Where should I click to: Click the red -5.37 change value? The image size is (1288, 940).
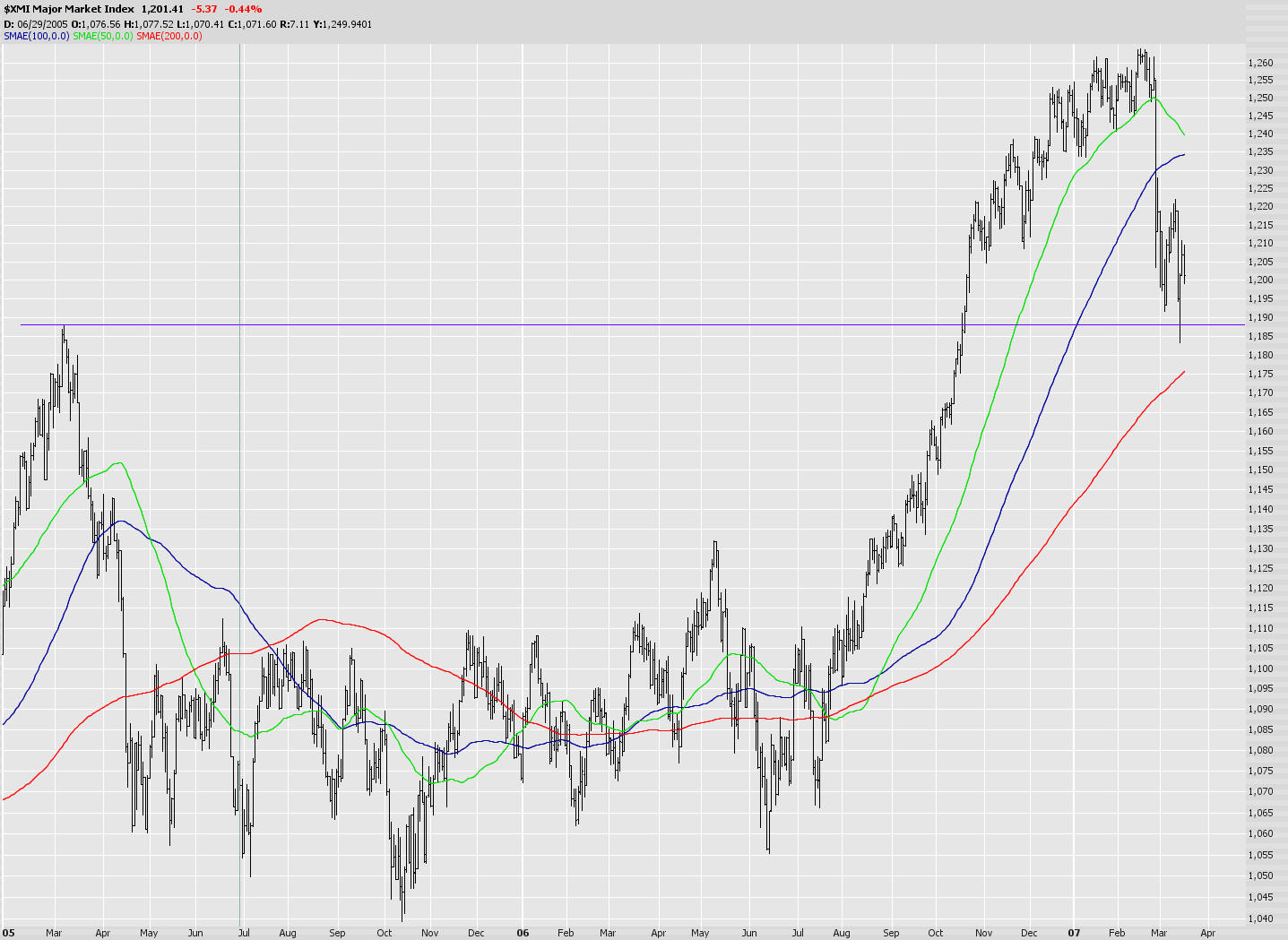click(204, 9)
